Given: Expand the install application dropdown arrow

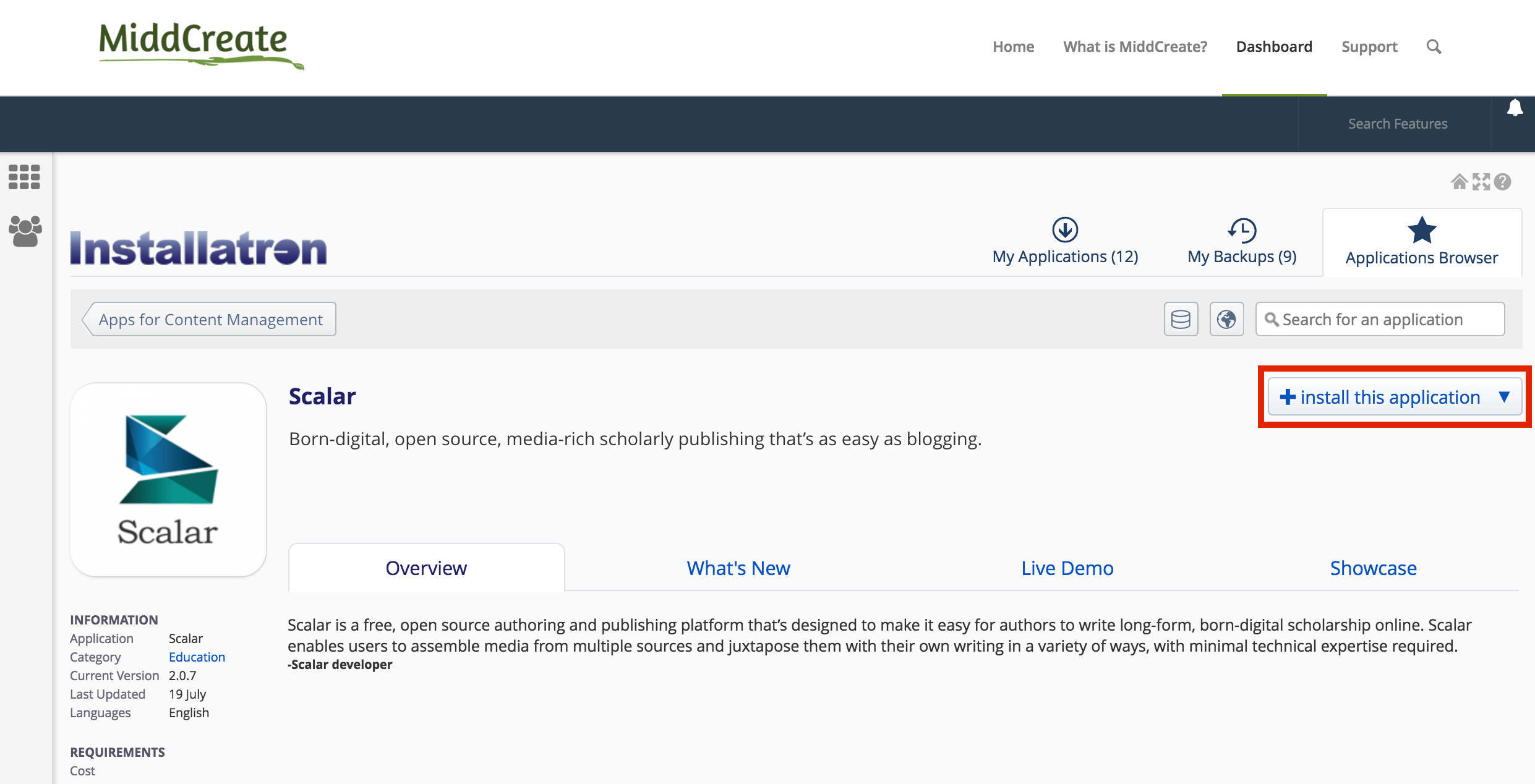Looking at the screenshot, I should [x=1504, y=397].
